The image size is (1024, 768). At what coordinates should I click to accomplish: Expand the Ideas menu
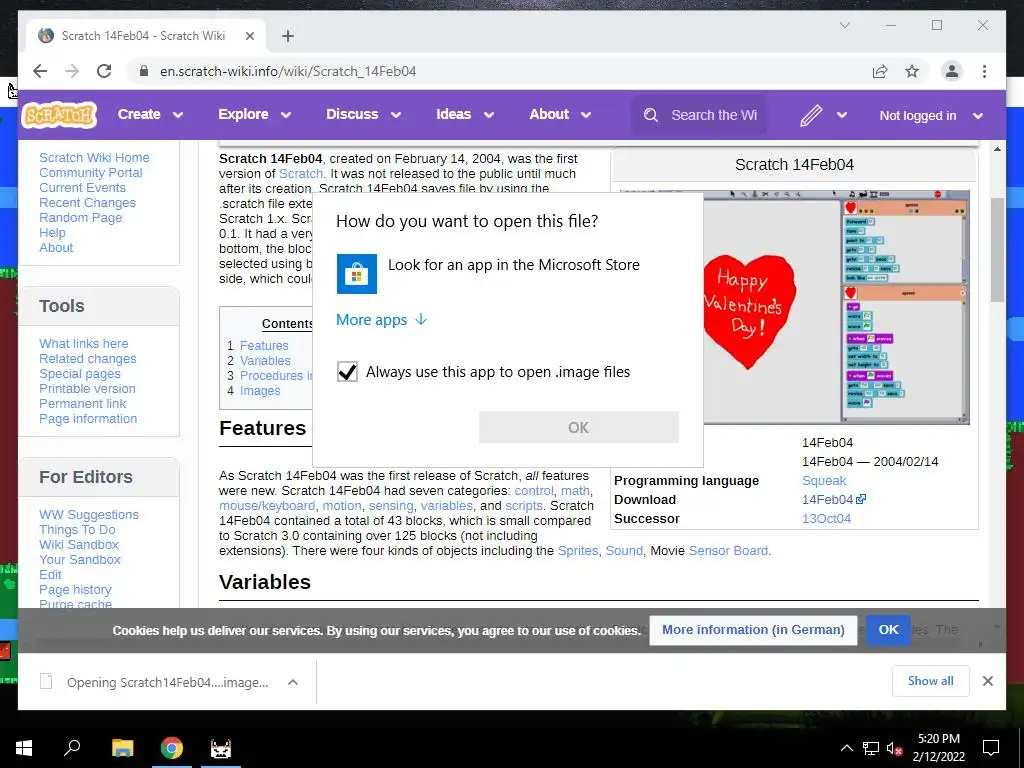pyautogui.click(x=465, y=114)
